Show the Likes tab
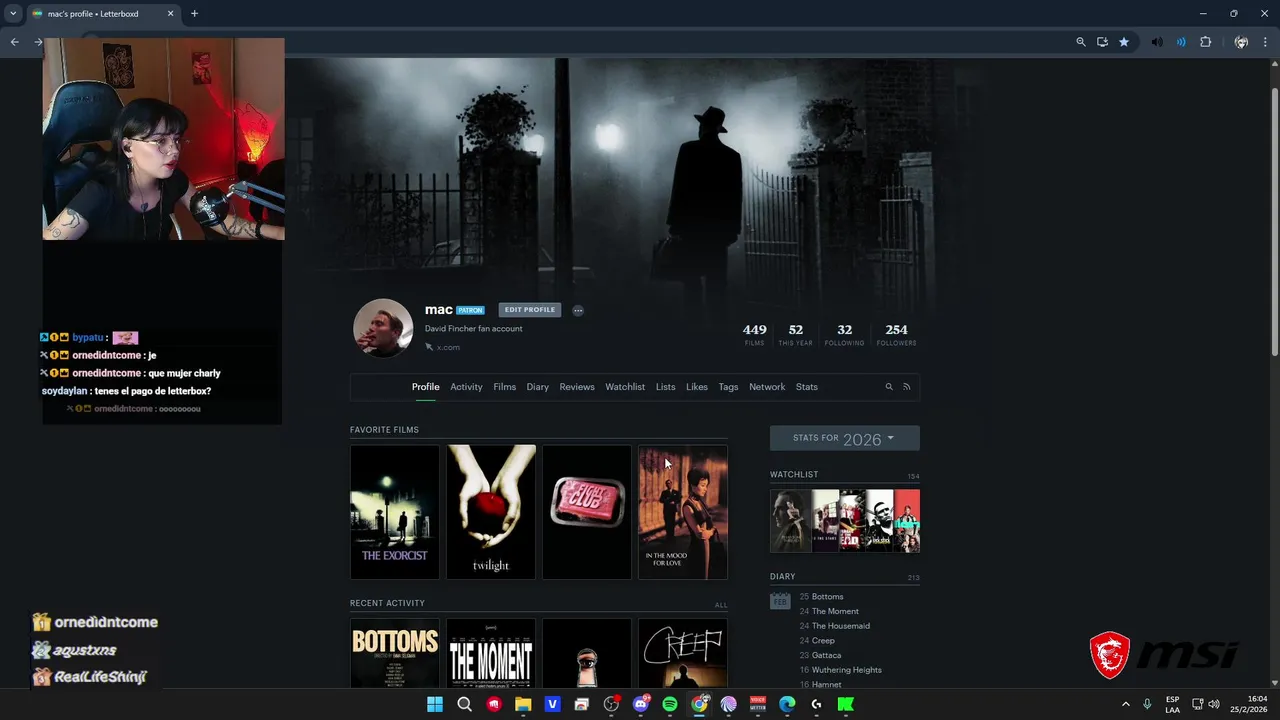This screenshot has height=720, width=1280. tap(697, 387)
